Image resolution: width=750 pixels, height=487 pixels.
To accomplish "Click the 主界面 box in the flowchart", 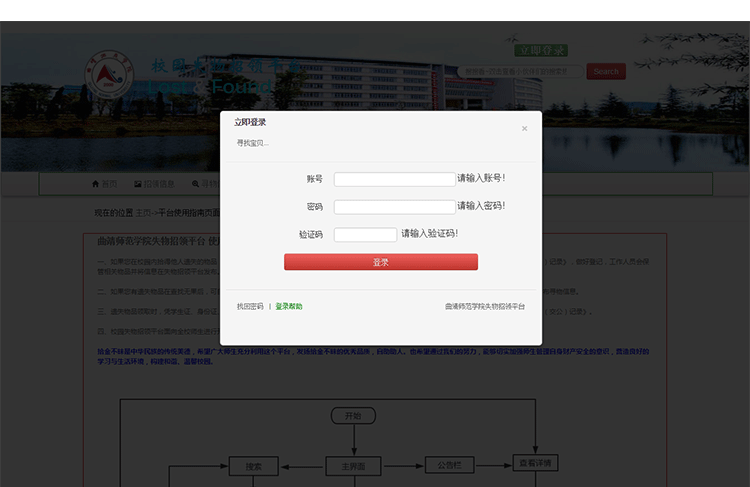I will pyautogui.click(x=353, y=466).
